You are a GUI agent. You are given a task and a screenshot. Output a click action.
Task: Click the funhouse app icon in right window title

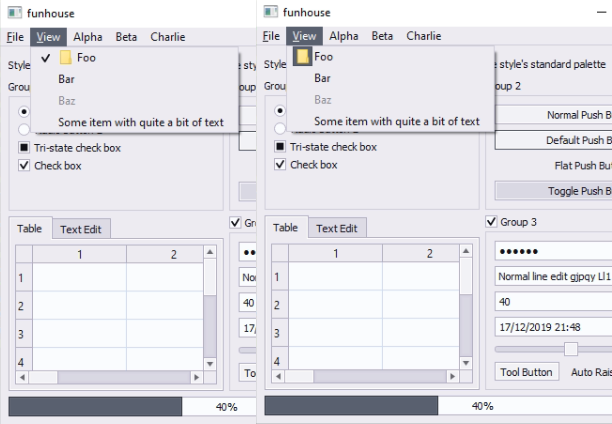(x=270, y=12)
